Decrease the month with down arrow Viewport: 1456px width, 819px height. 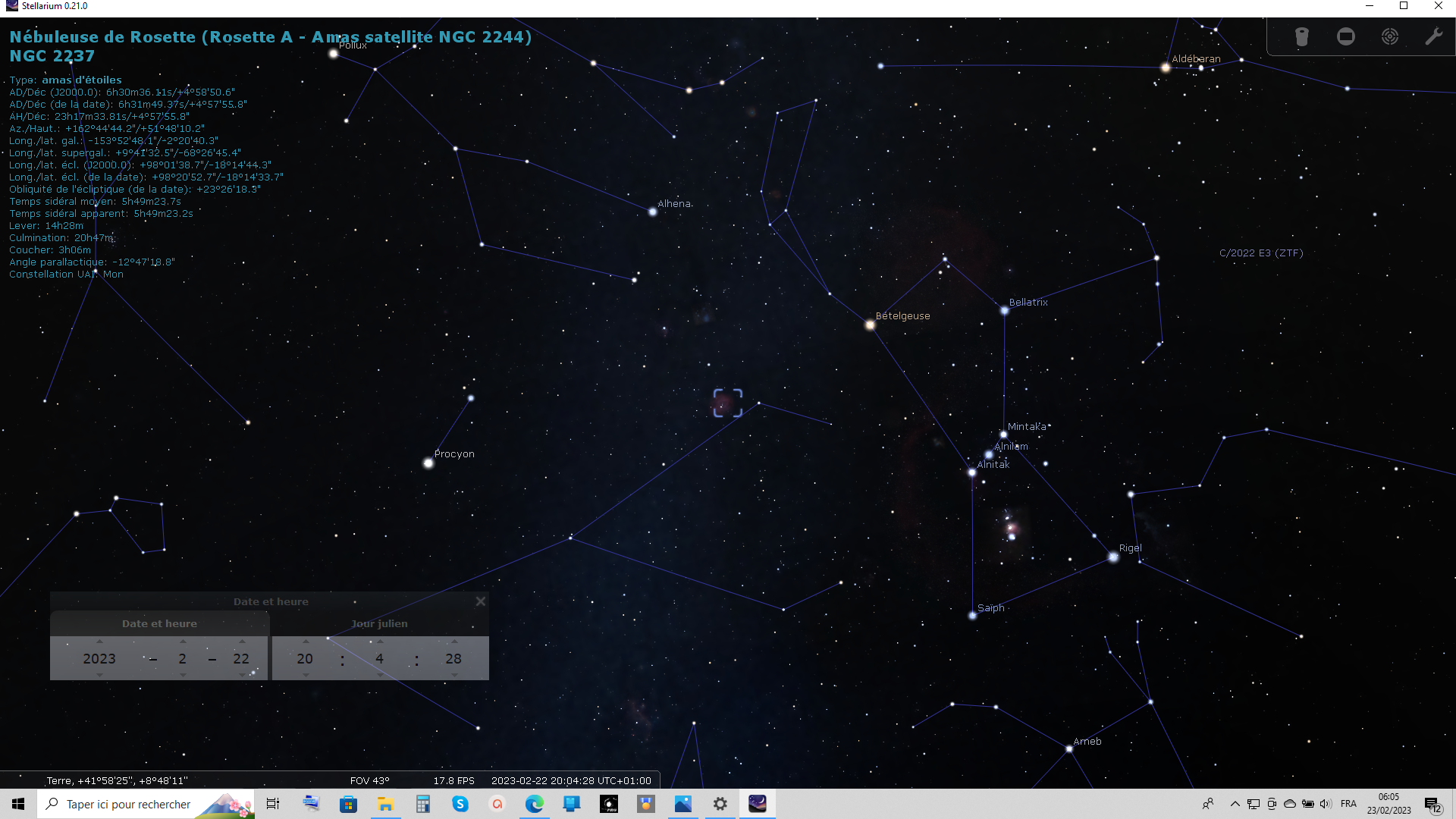point(183,675)
